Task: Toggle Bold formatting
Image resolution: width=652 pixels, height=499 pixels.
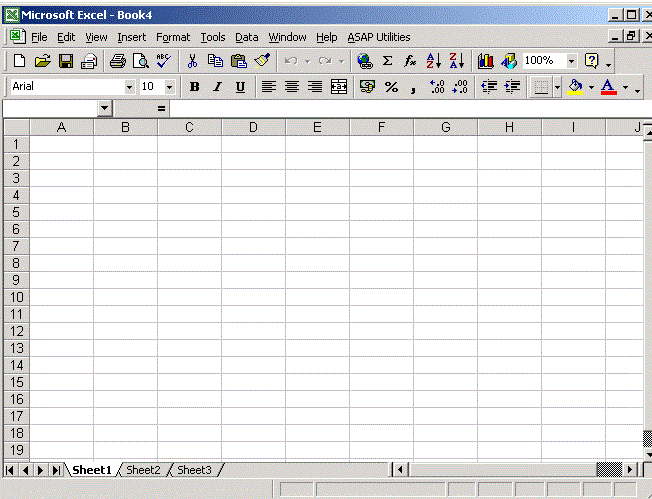Action: point(194,87)
